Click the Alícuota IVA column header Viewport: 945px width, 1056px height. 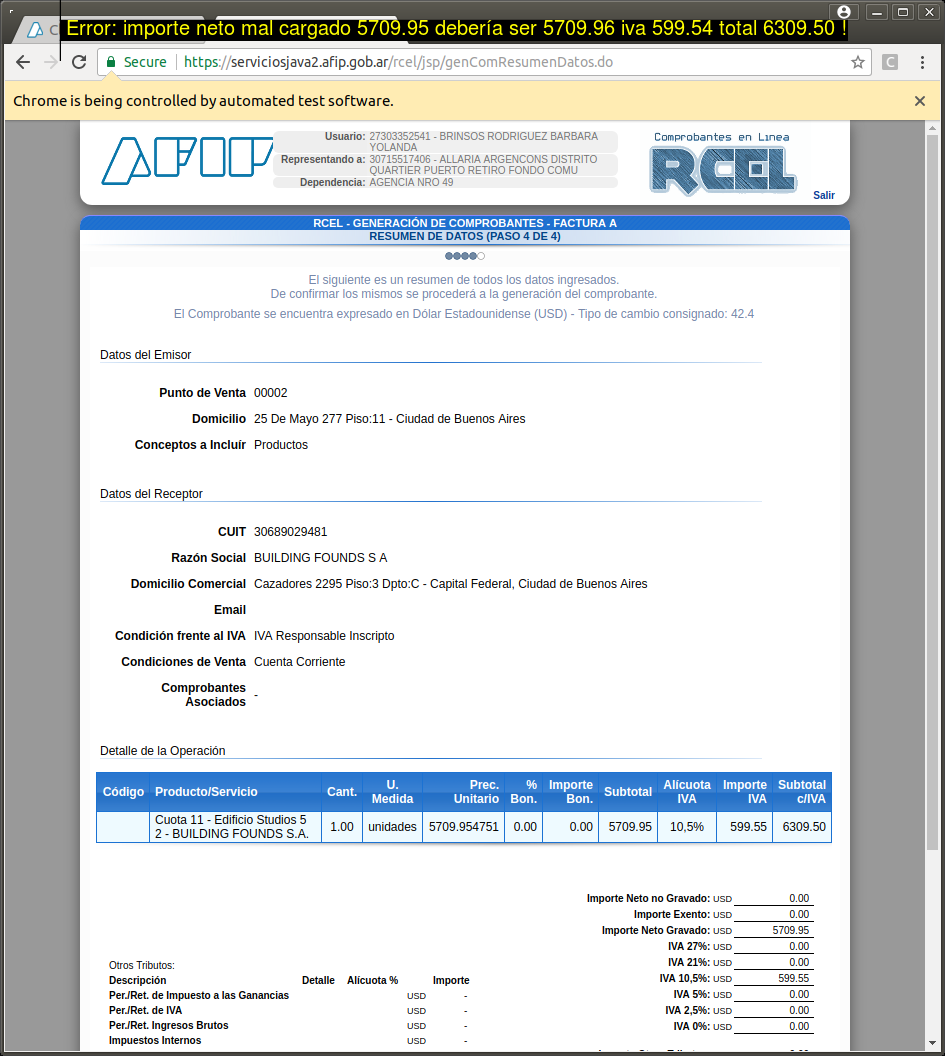[x=687, y=792]
